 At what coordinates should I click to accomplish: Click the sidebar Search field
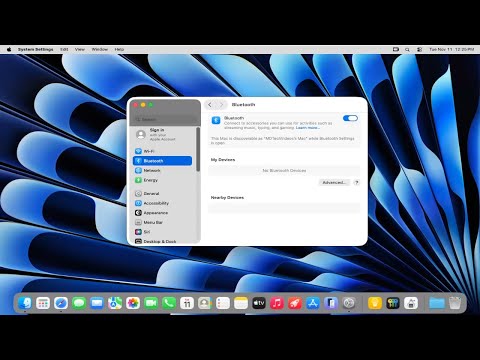pos(165,119)
